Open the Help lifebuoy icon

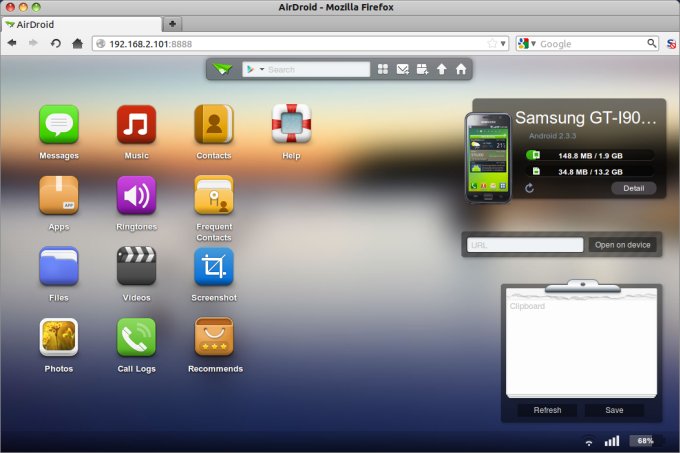point(291,124)
